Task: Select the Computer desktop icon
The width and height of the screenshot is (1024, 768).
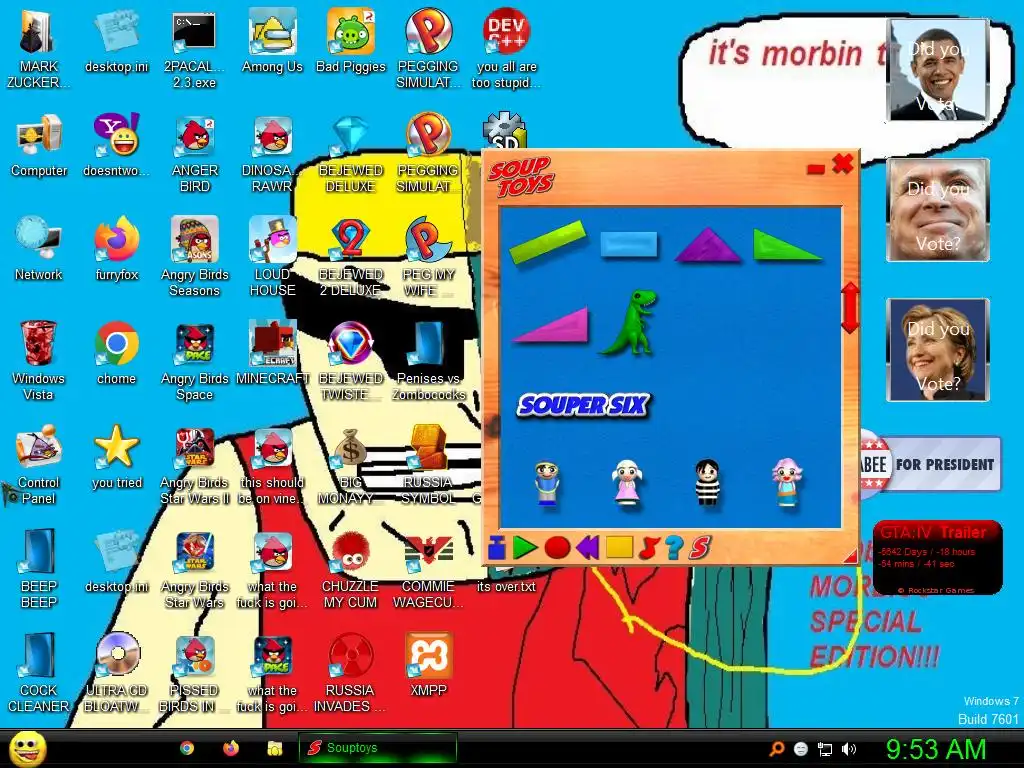Action: click(x=39, y=145)
